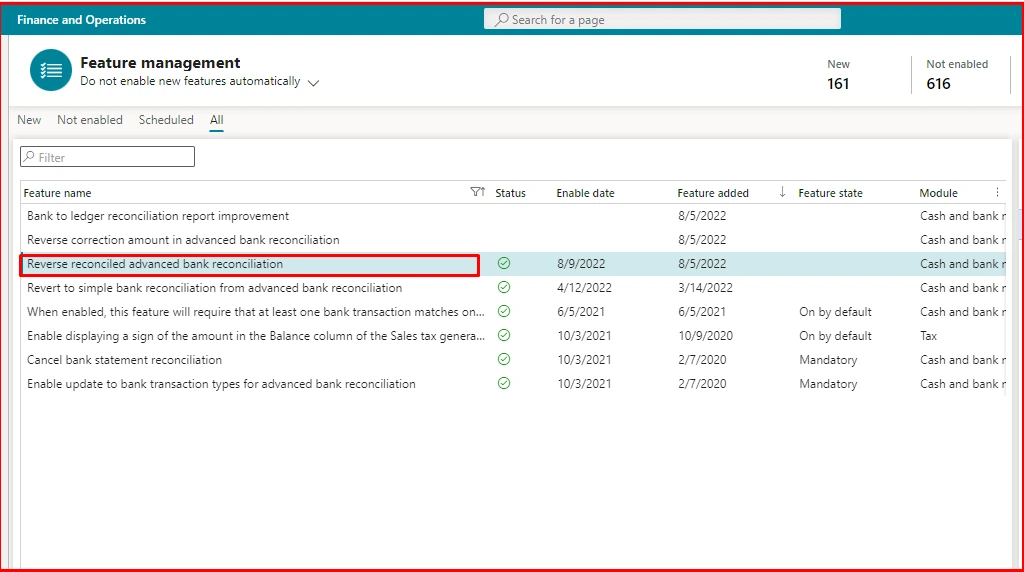Click status checkmark for Reverse reconciled advanced bank reconciliation
The width and height of the screenshot is (1024, 572).
click(504, 263)
